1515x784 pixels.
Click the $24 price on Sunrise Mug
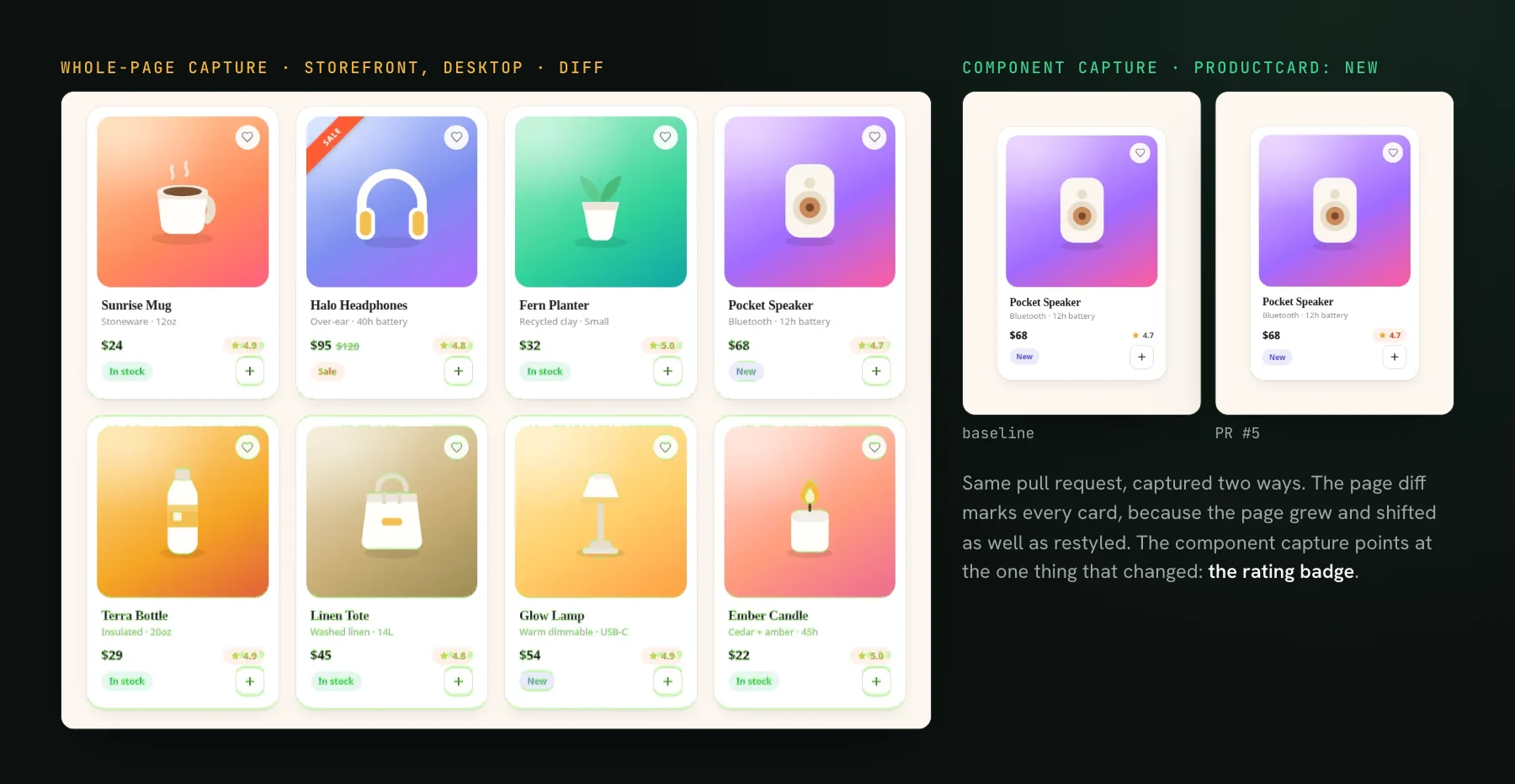click(x=112, y=346)
